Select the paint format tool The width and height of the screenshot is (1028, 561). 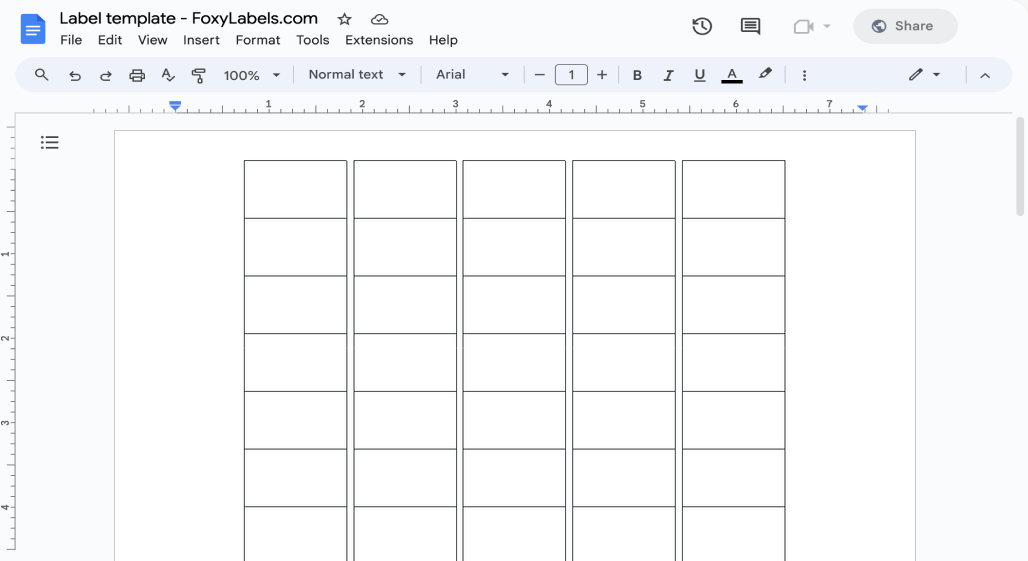198,75
